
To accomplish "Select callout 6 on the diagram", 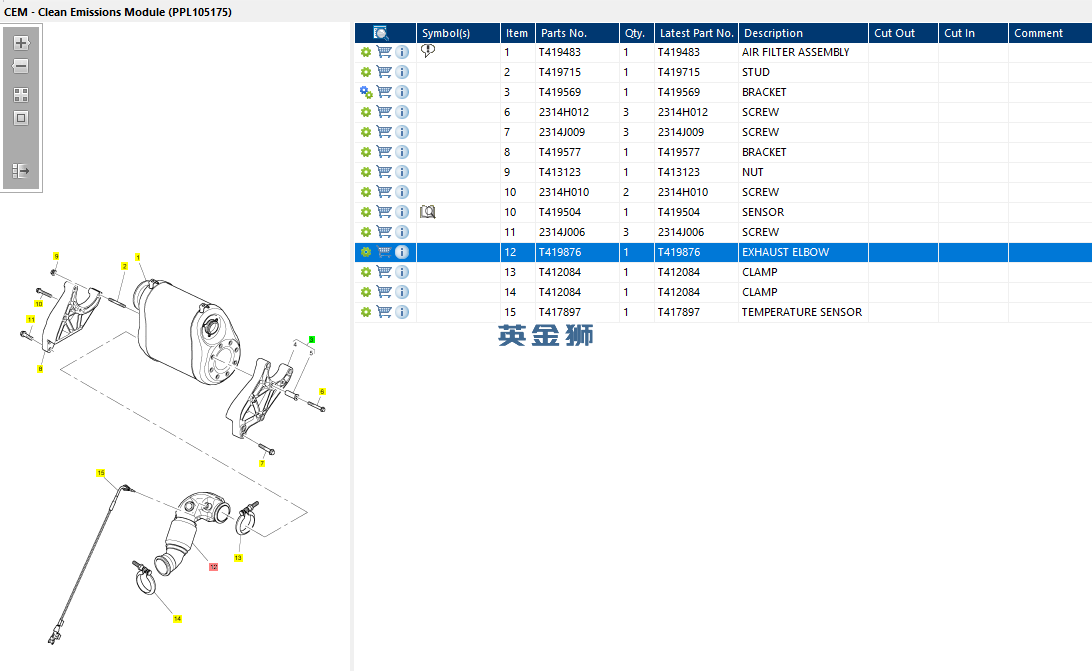I will pos(322,392).
